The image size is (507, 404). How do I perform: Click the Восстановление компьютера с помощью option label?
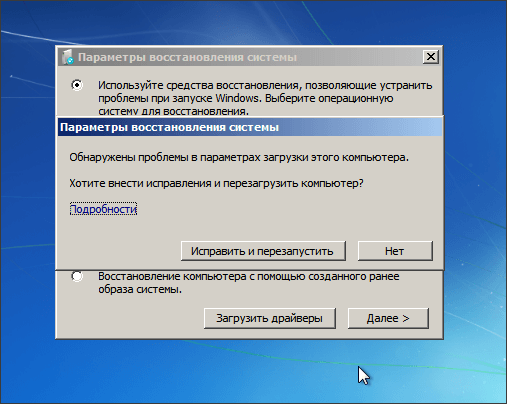point(248,283)
